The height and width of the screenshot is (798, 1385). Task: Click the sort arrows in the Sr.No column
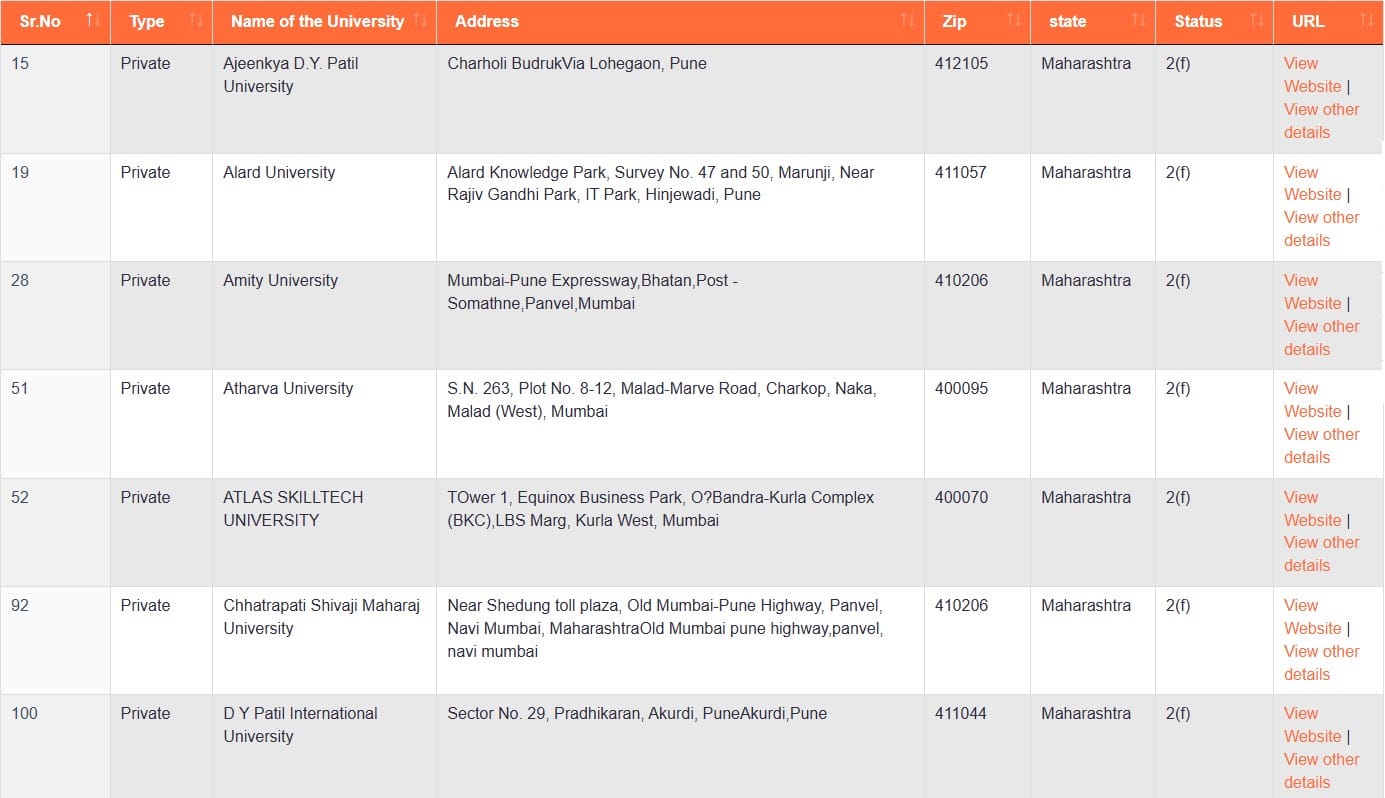(93, 20)
